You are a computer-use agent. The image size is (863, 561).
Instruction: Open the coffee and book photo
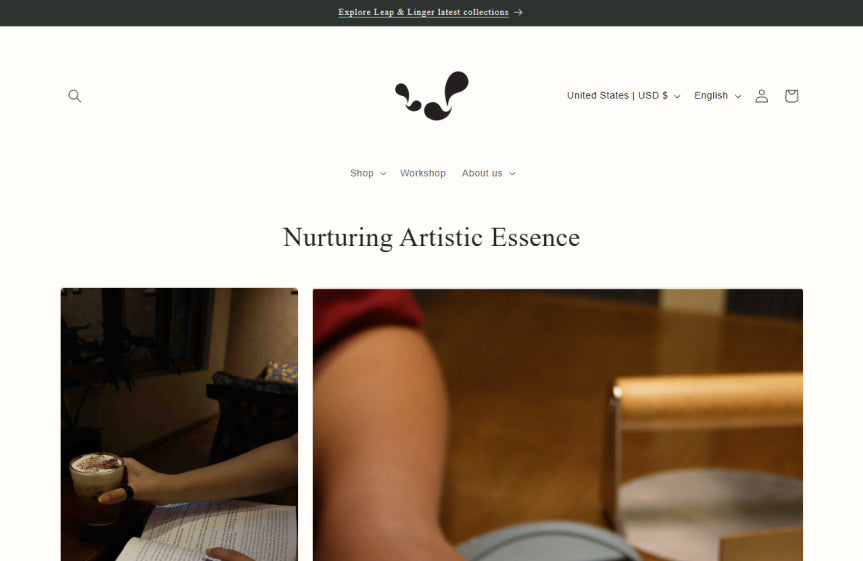click(x=179, y=424)
